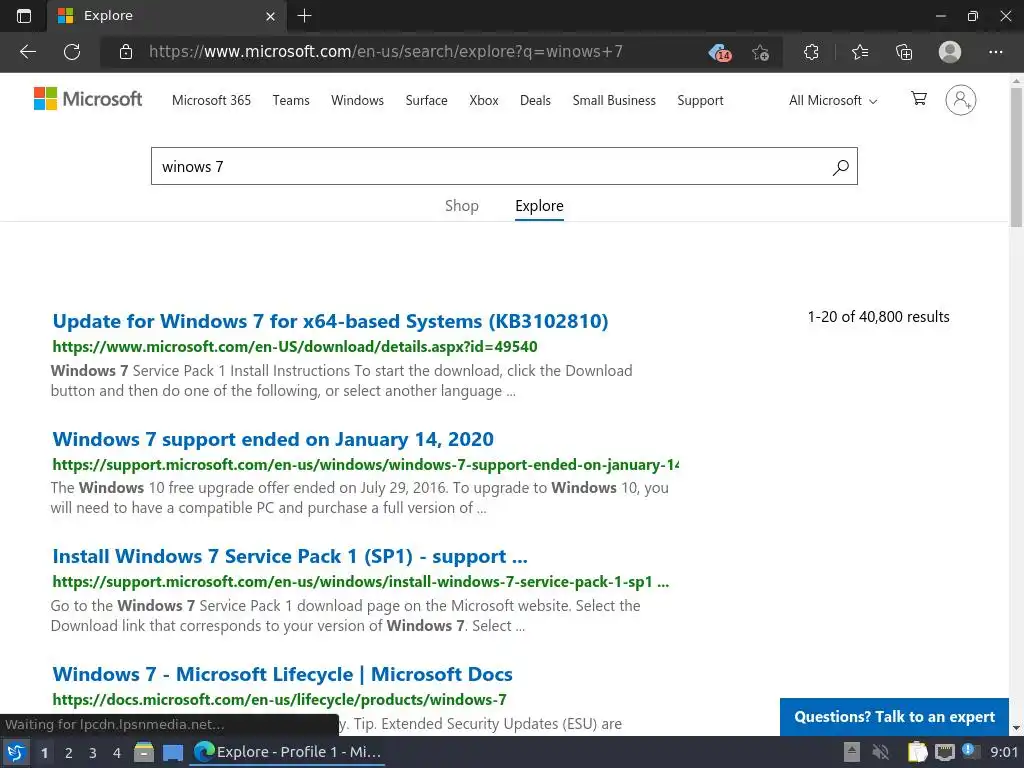1024x768 pixels.
Task: Open Windows 7 Microsoft Lifecycle Docs result
Action: pyautogui.click(x=282, y=674)
